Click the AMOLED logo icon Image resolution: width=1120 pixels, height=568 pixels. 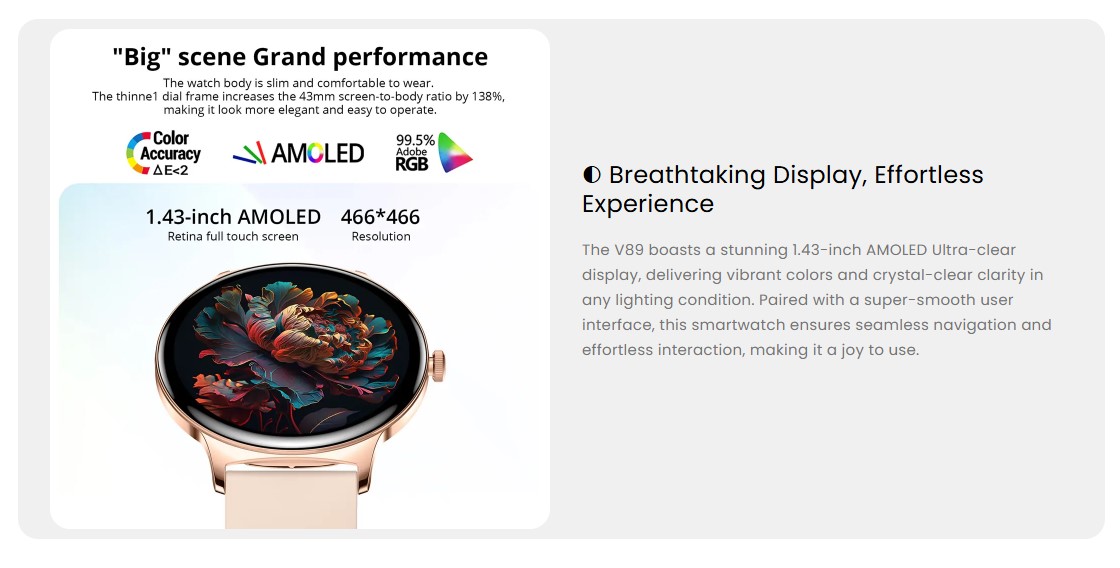point(299,153)
